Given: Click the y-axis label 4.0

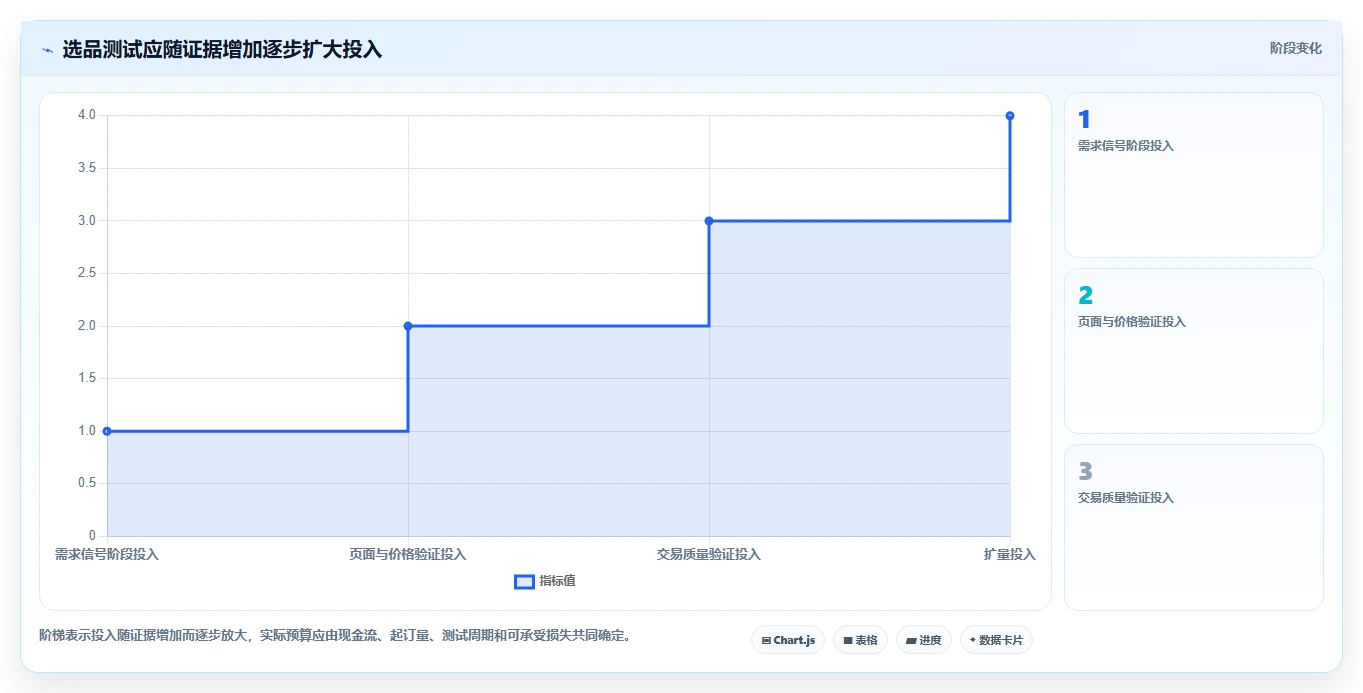Looking at the screenshot, I should tap(87, 115).
